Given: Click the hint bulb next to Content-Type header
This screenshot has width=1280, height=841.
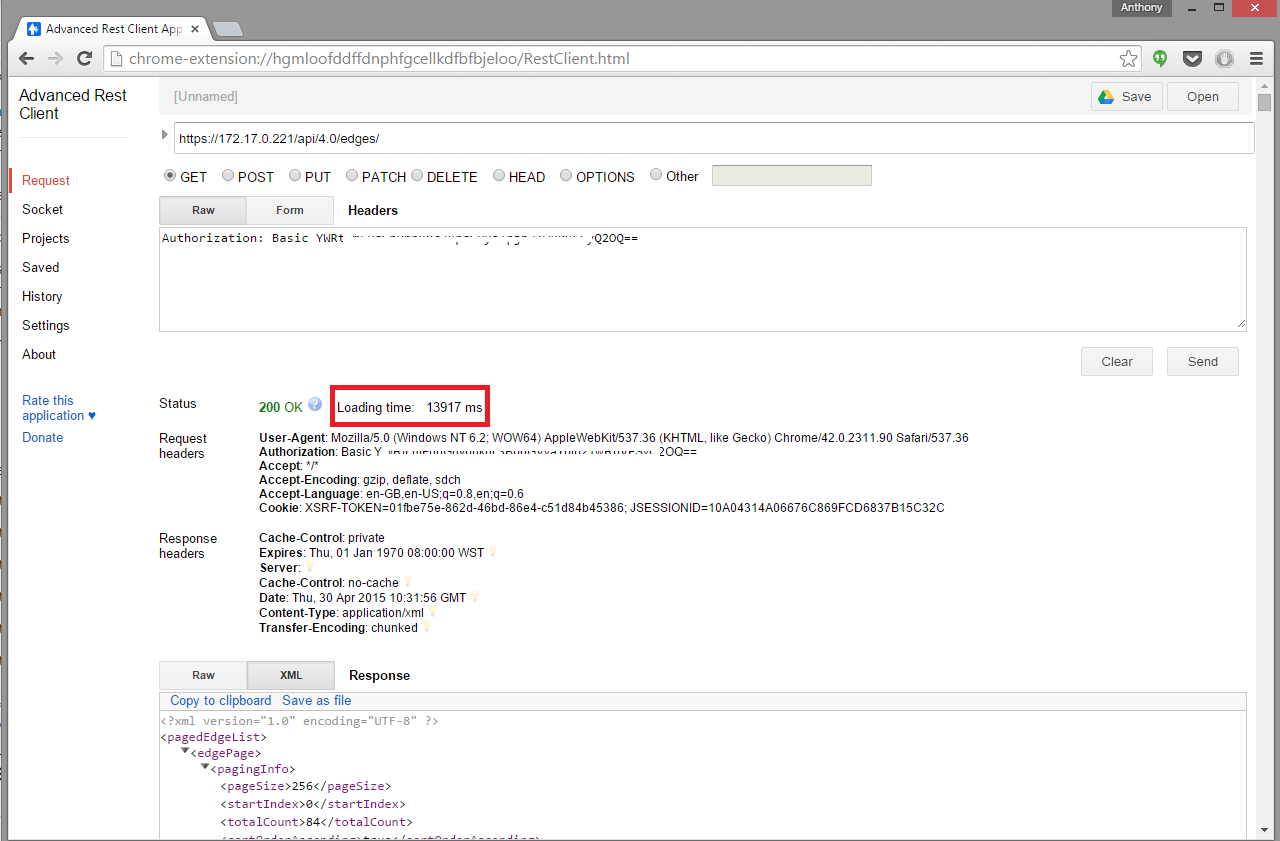Looking at the screenshot, I should point(432,612).
